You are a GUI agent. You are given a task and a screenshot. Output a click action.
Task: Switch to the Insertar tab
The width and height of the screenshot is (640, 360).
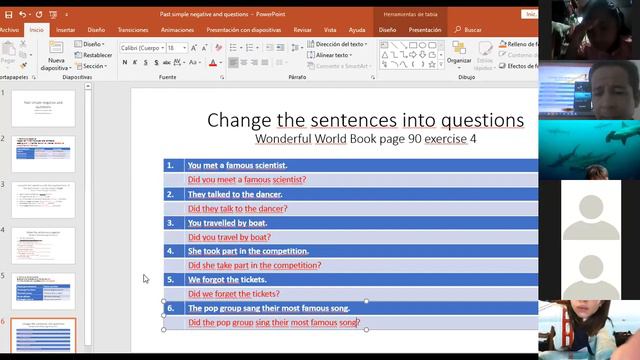65,30
